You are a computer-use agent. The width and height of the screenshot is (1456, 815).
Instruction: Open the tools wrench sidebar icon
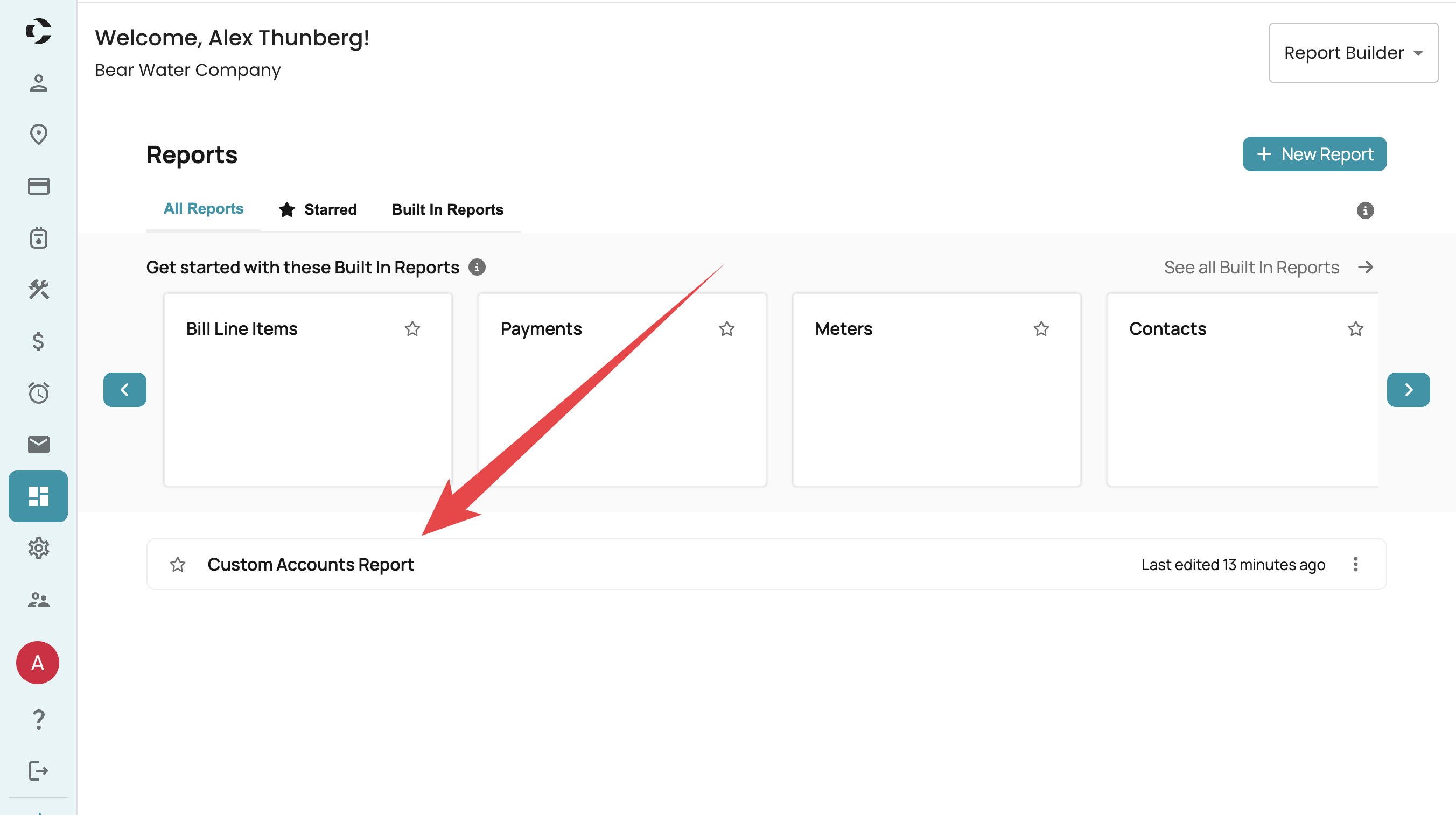click(38, 290)
